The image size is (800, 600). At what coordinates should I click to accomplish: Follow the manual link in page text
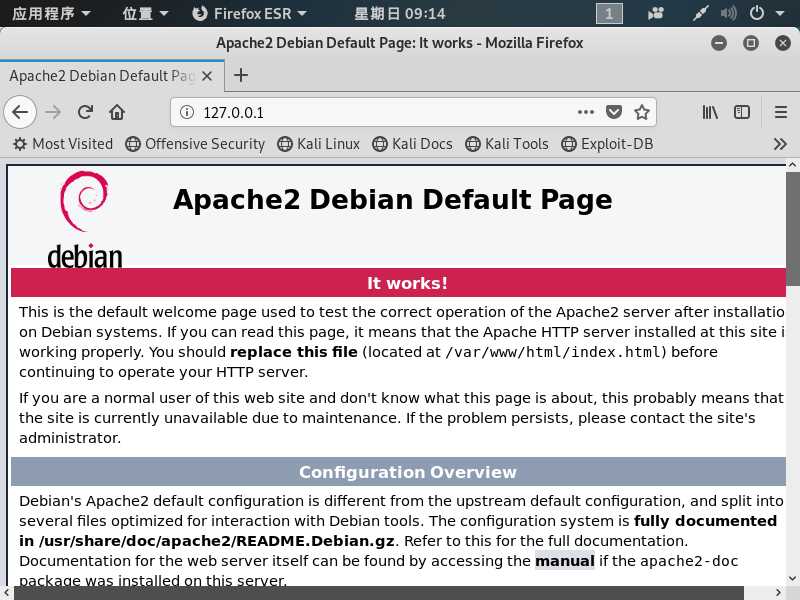click(565, 561)
